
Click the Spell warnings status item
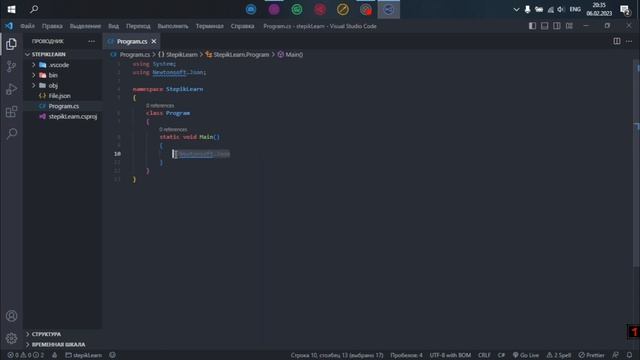pyautogui.click(x=559, y=355)
